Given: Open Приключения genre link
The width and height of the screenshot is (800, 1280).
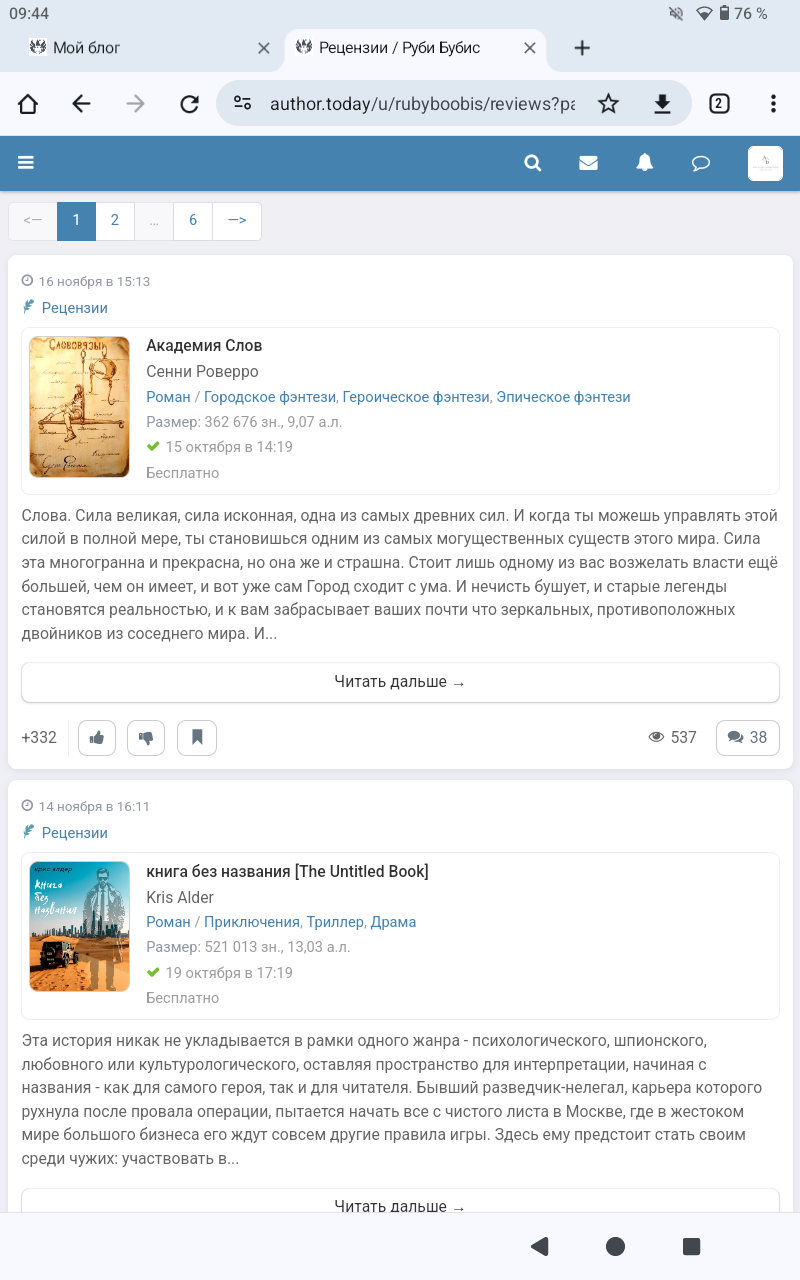Looking at the screenshot, I should tap(252, 922).
